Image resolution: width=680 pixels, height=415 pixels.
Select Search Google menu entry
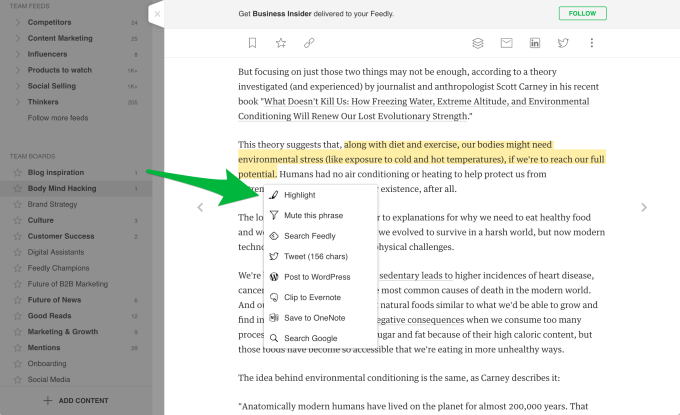320,338
